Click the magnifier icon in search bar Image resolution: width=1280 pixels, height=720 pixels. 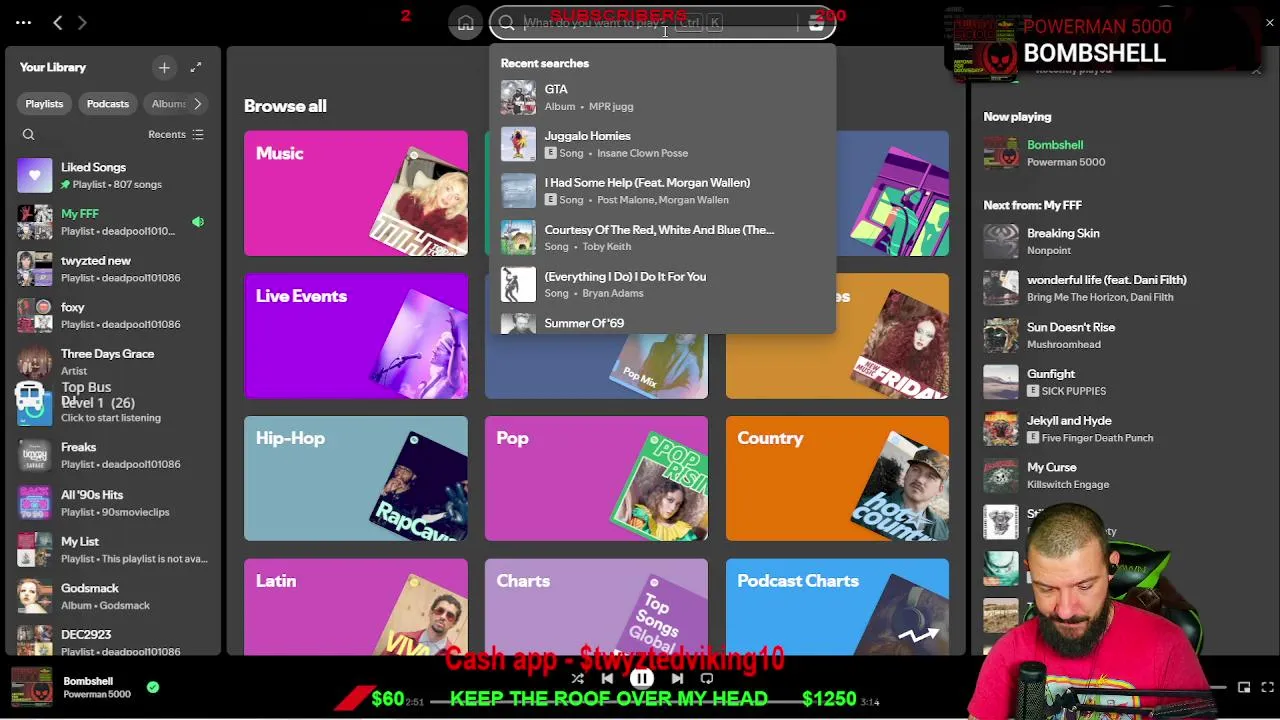pyautogui.click(x=507, y=23)
